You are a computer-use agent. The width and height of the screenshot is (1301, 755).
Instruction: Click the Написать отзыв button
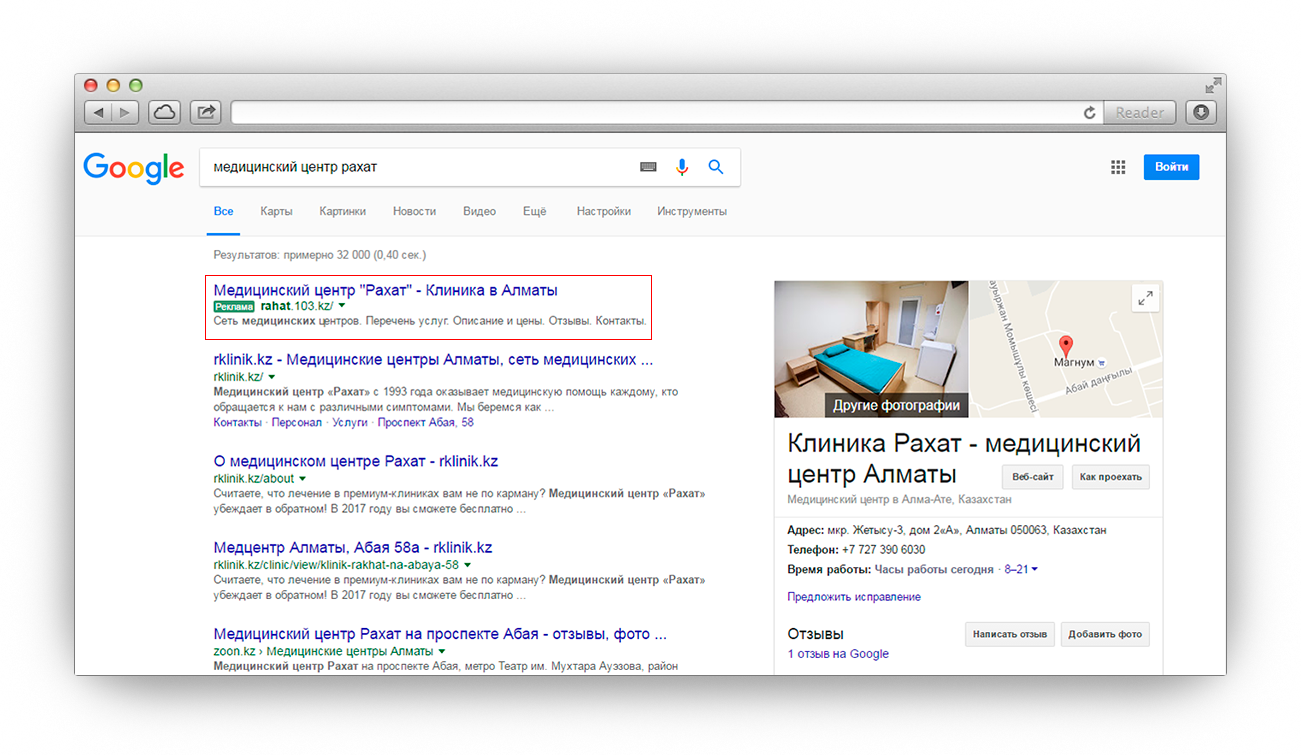click(1010, 634)
